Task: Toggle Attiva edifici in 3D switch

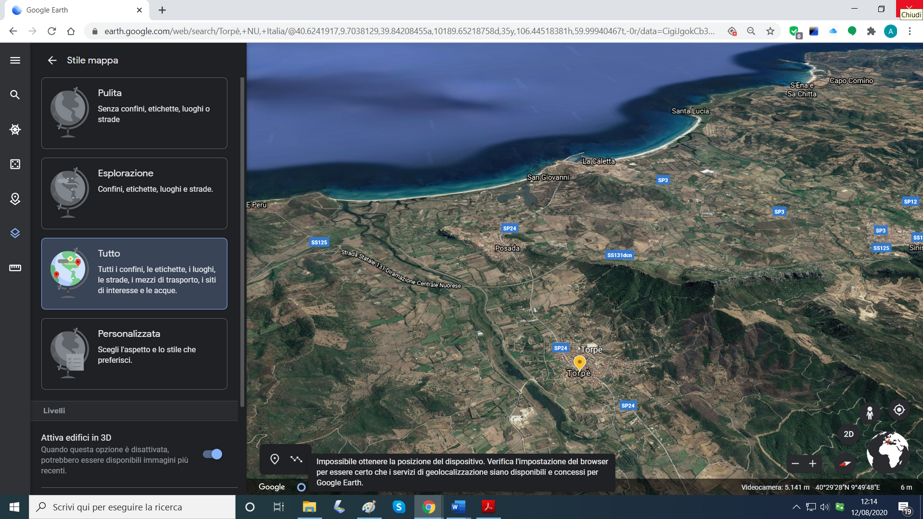Action: coord(213,454)
